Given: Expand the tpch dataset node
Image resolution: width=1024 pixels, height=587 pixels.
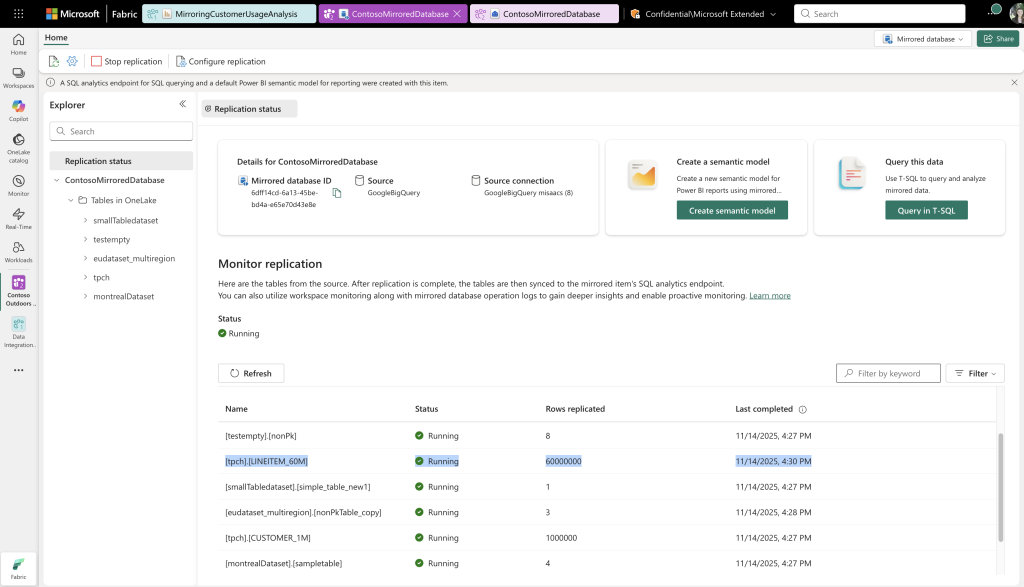Looking at the screenshot, I should (85, 277).
